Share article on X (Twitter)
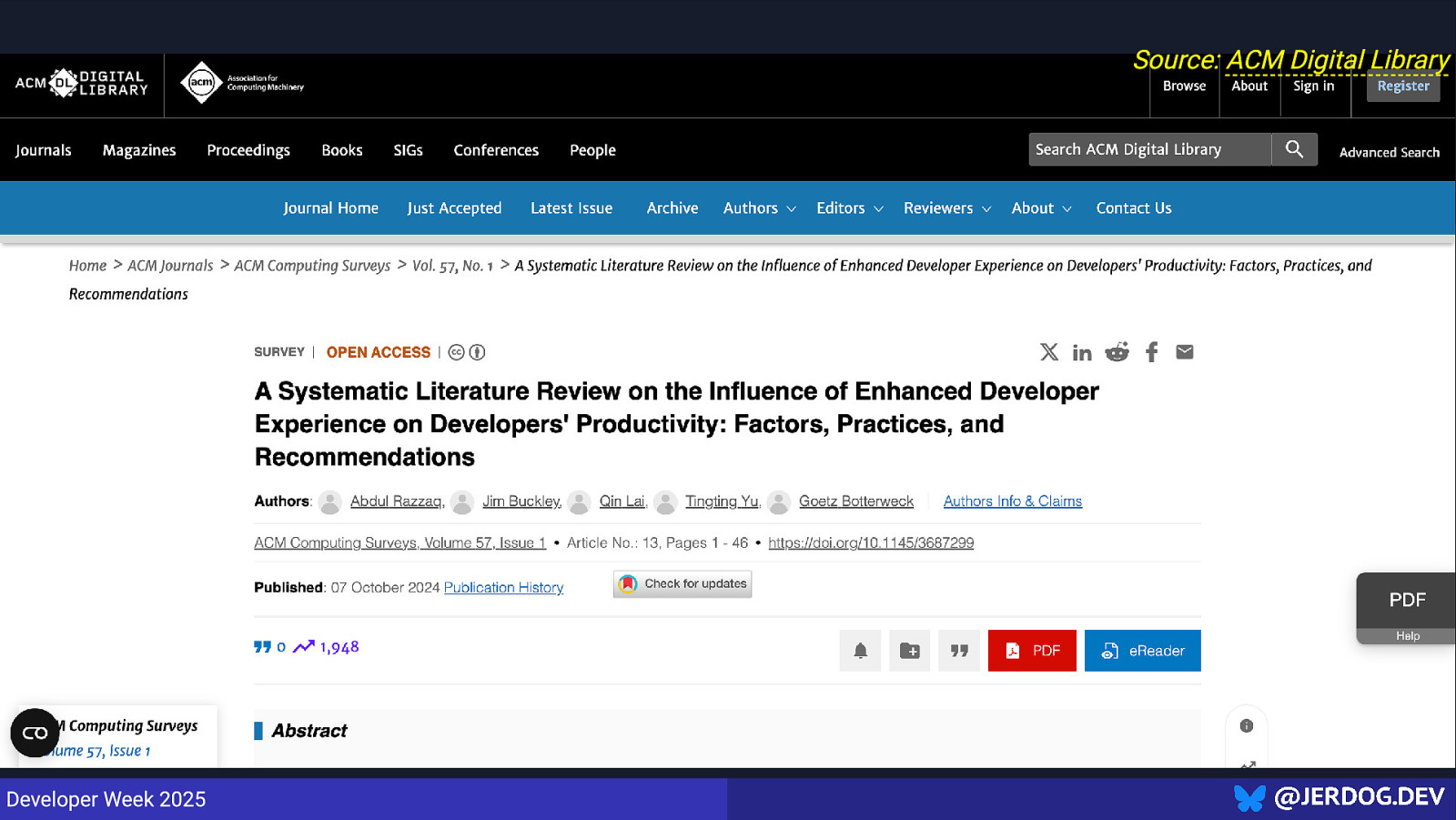1456x820 pixels. (x=1049, y=352)
